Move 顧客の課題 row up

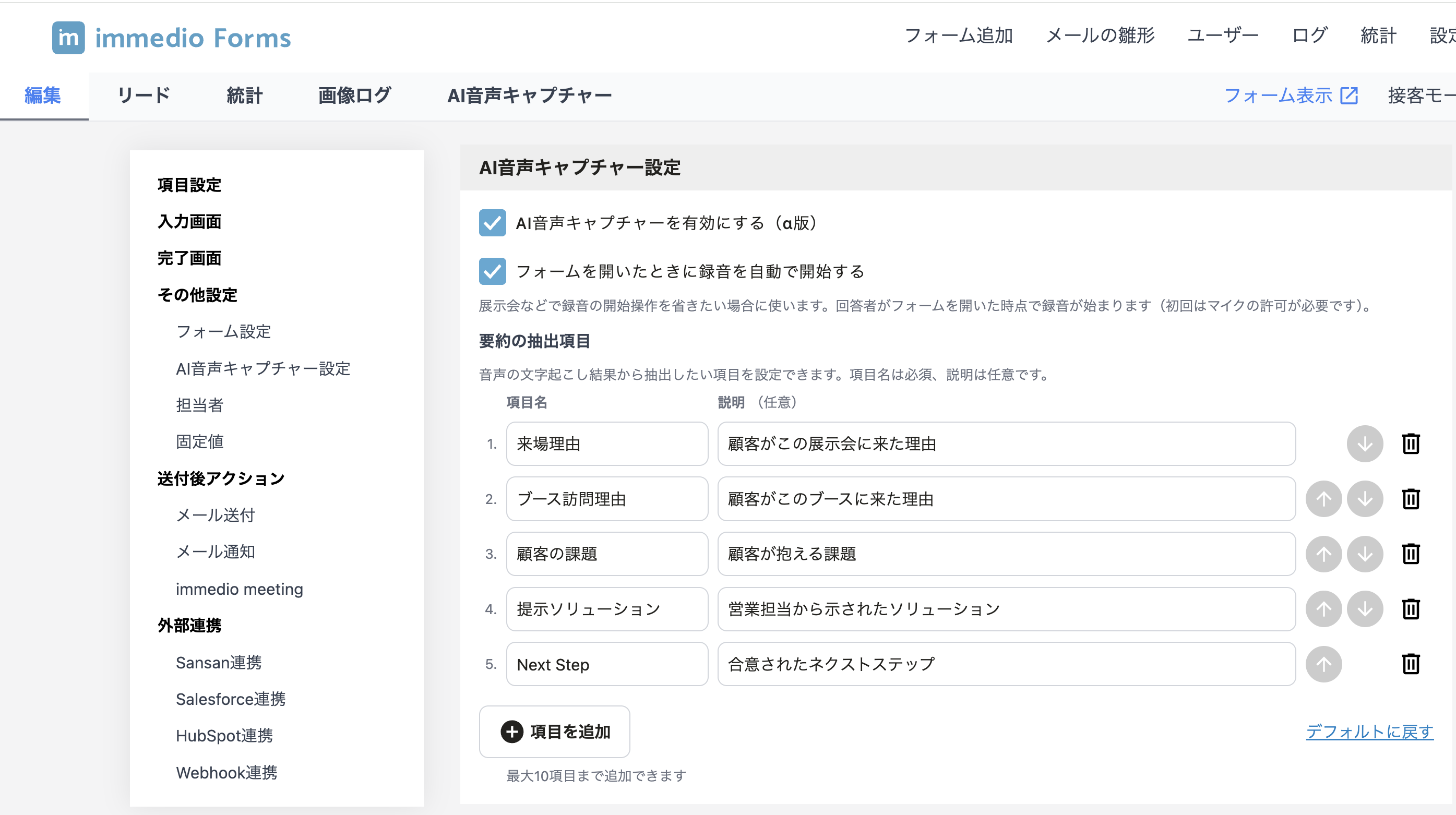click(1323, 554)
